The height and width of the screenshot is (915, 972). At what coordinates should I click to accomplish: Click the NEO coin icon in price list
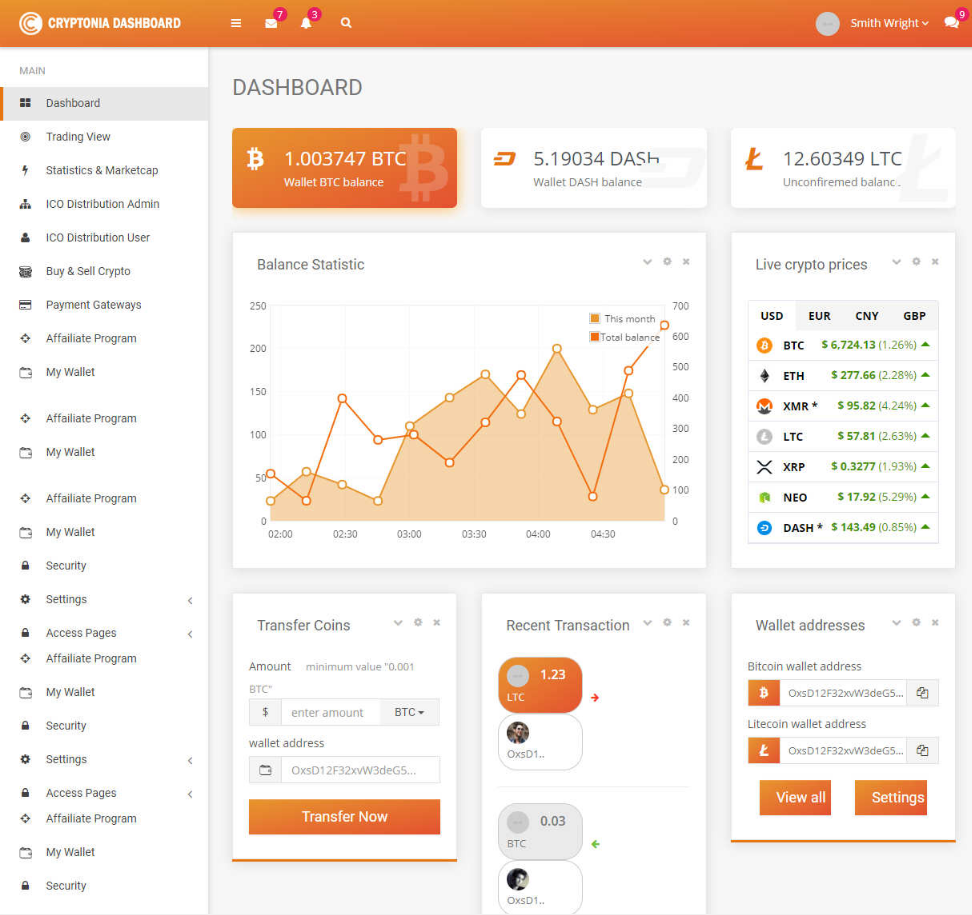(764, 497)
